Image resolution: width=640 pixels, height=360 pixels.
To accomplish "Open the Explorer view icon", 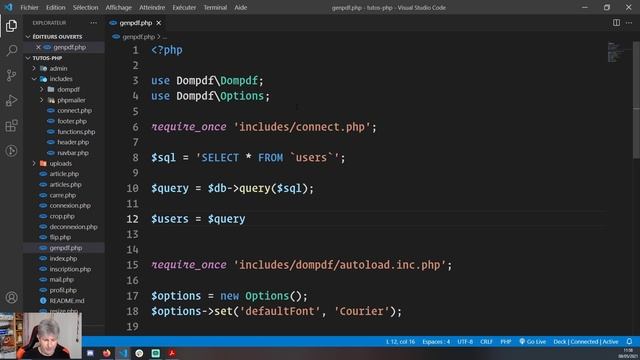I will pos(11,26).
